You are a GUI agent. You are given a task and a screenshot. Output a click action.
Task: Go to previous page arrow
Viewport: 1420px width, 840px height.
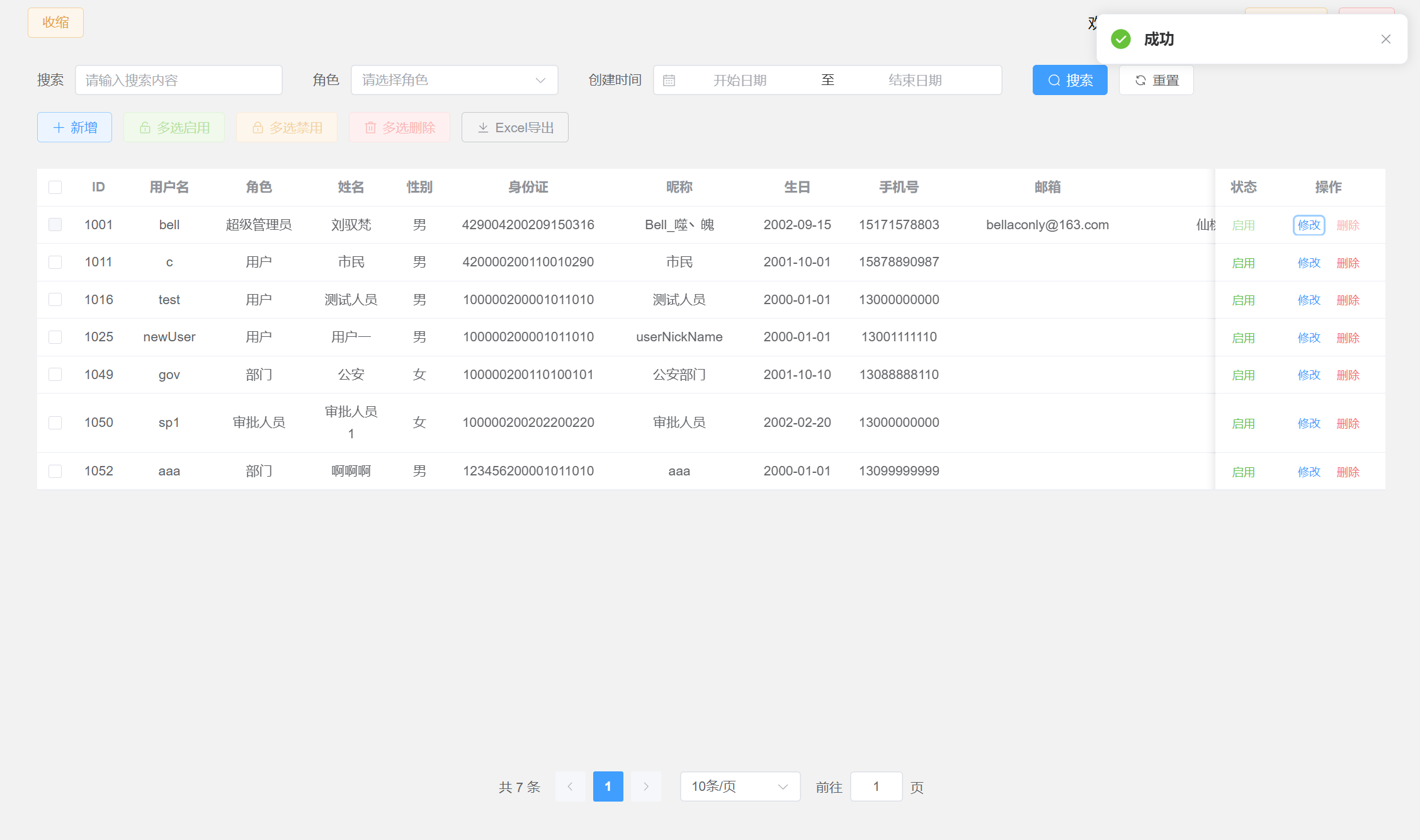[x=570, y=786]
